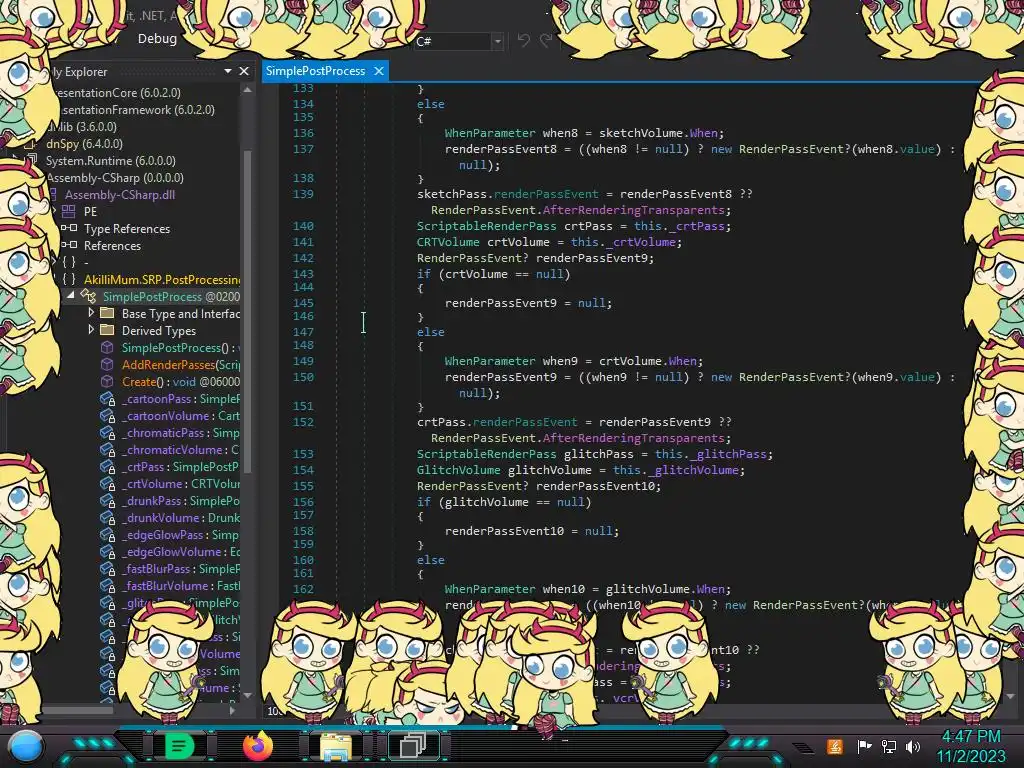The height and width of the screenshot is (768, 1024).
Task: Click the _chromaticPass field icon
Action: (107, 432)
